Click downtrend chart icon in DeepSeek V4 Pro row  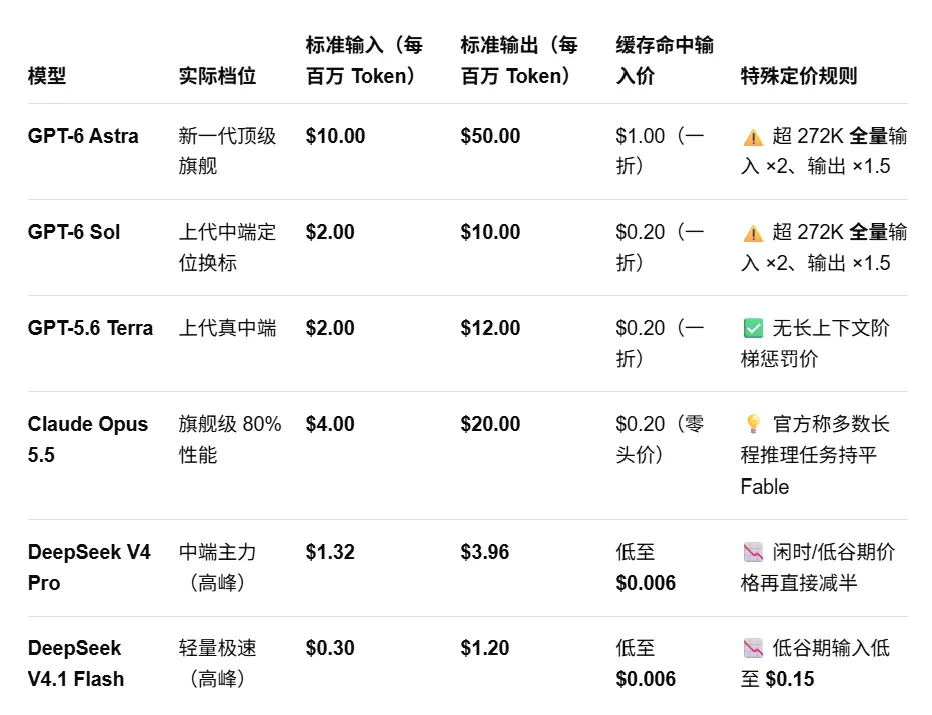tap(753, 552)
